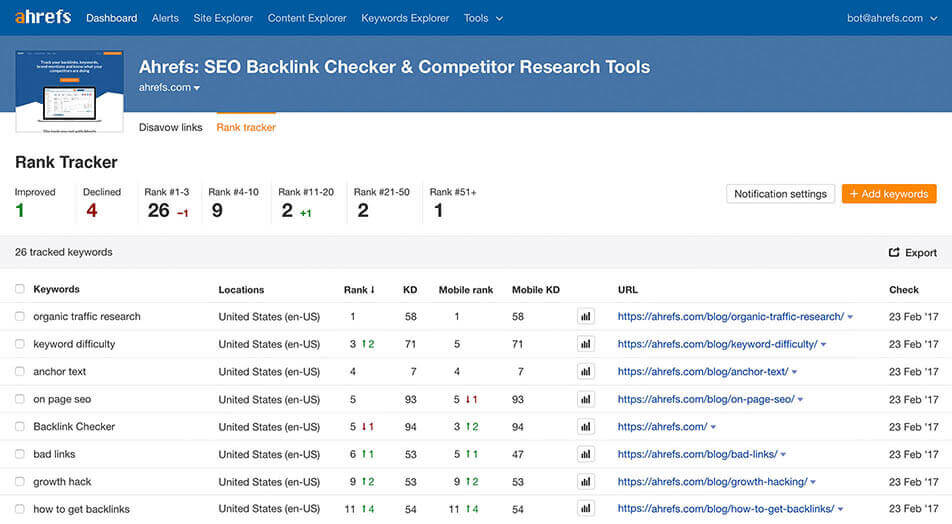
Task: Open chart for keyword difficulty row
Action: pos(585,344)
